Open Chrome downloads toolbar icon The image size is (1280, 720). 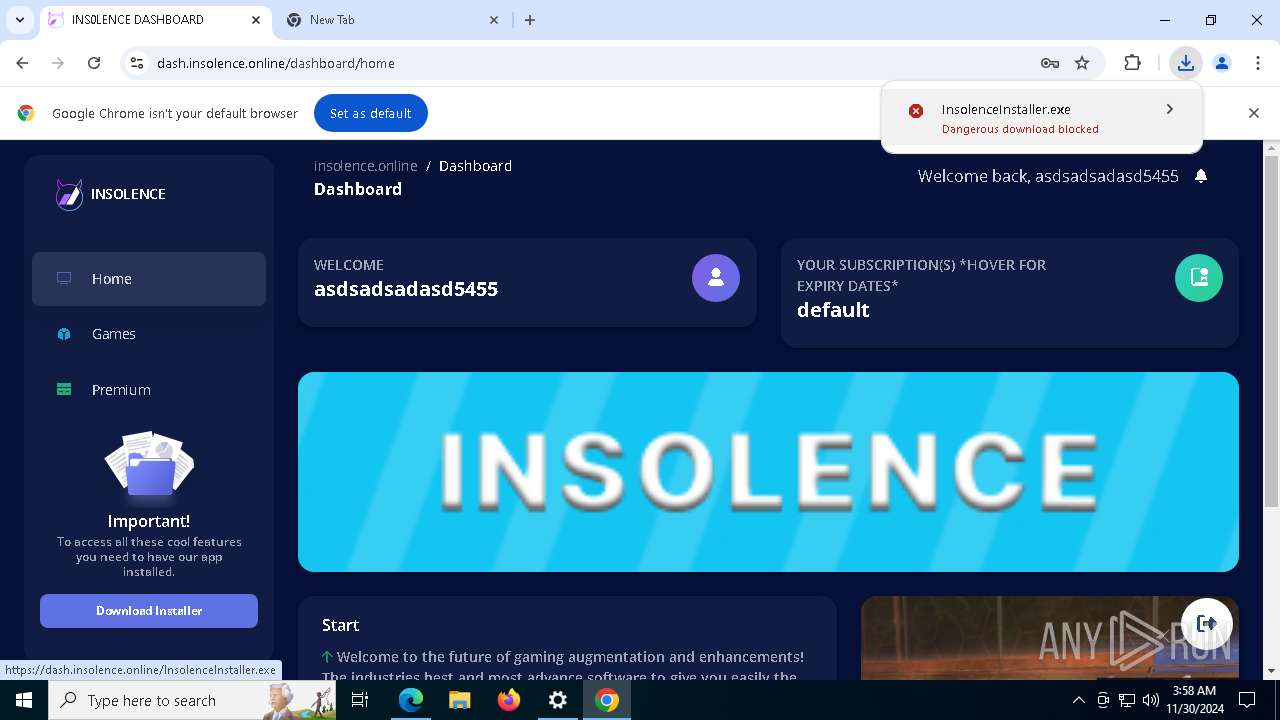coord(1186,63)
